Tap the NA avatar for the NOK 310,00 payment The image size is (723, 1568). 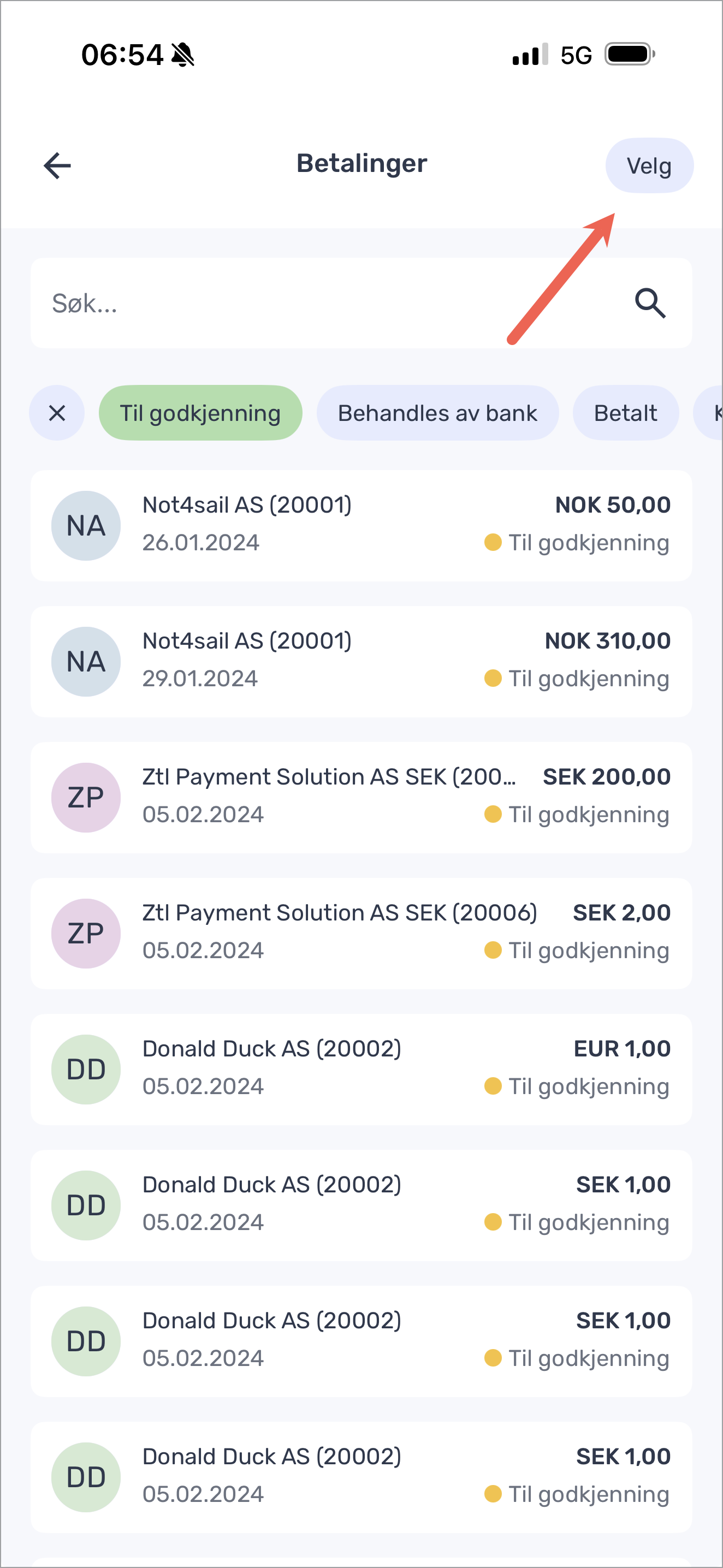[86, 662]
